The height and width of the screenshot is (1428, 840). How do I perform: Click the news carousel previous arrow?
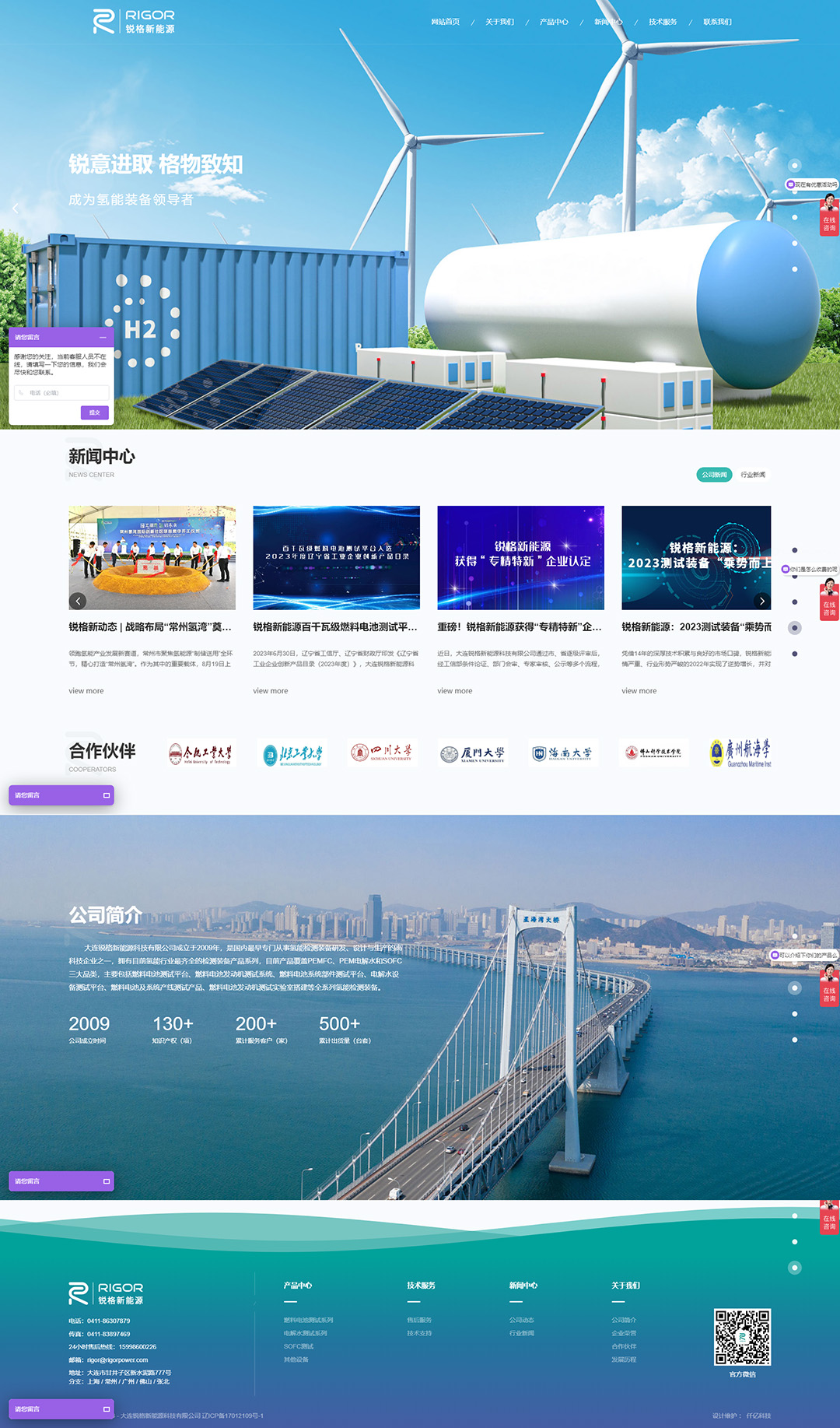click(x=78, y=601)
